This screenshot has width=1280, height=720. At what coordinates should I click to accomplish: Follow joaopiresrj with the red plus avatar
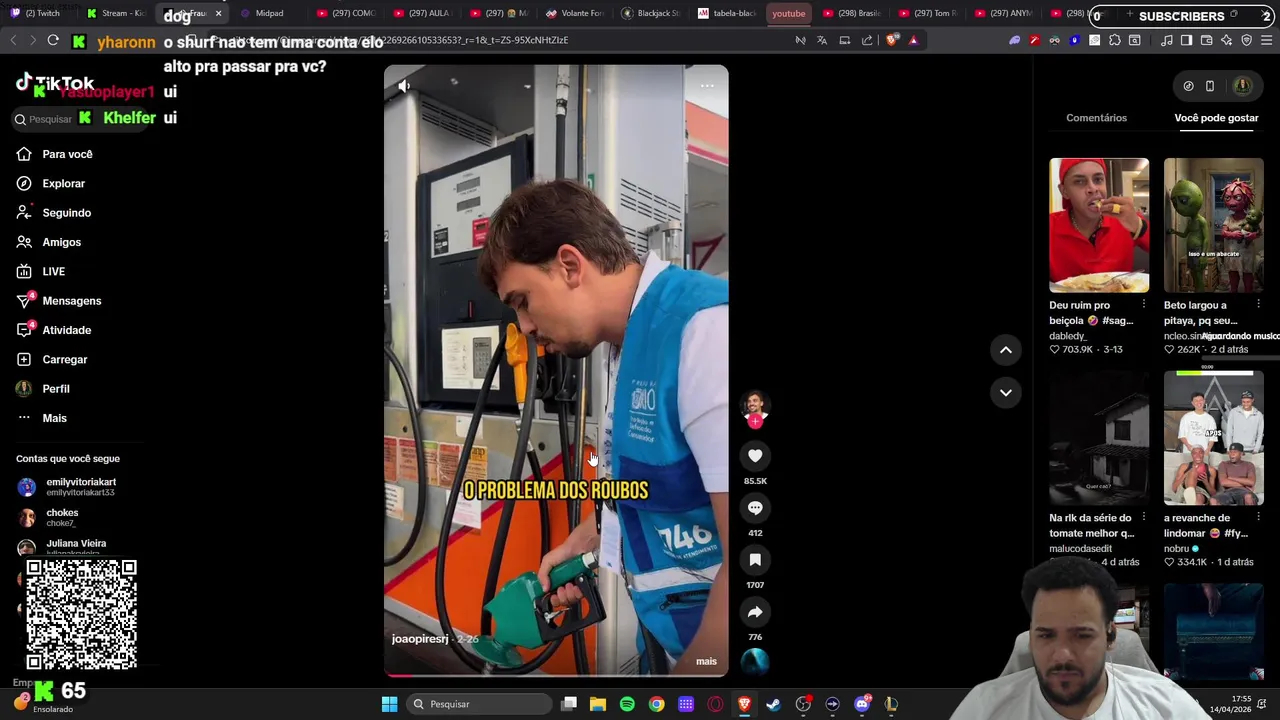point(755,422)
